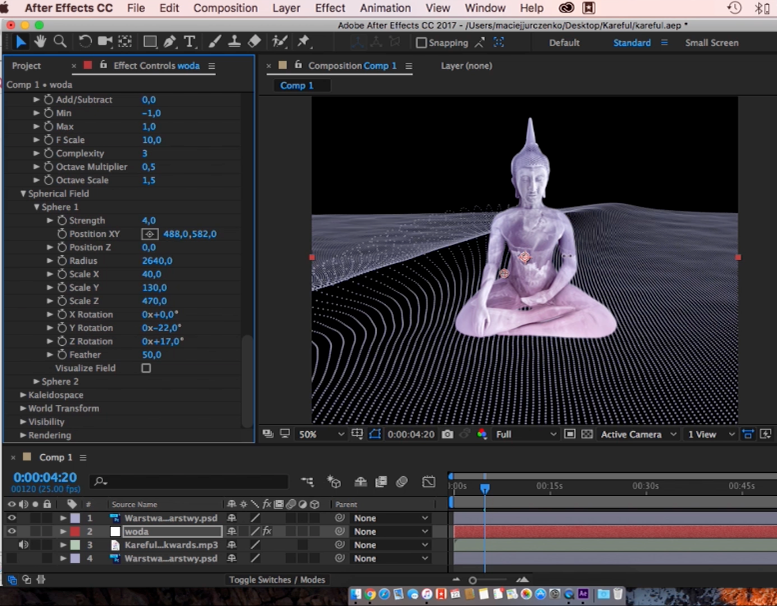The image size is (777, 606).
Task: Click current time 0:00:04:20 in viewer
Action: tap(411, 435)
